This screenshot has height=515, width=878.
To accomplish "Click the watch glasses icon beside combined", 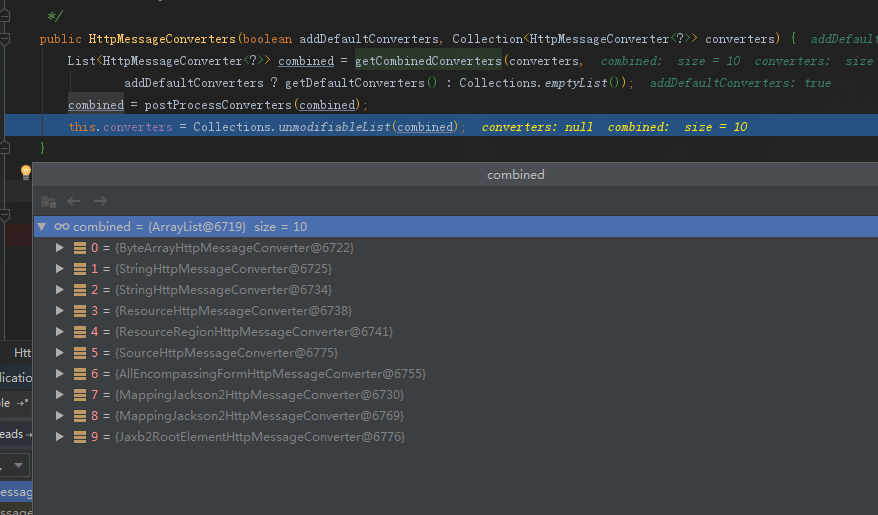I will 62,227.
